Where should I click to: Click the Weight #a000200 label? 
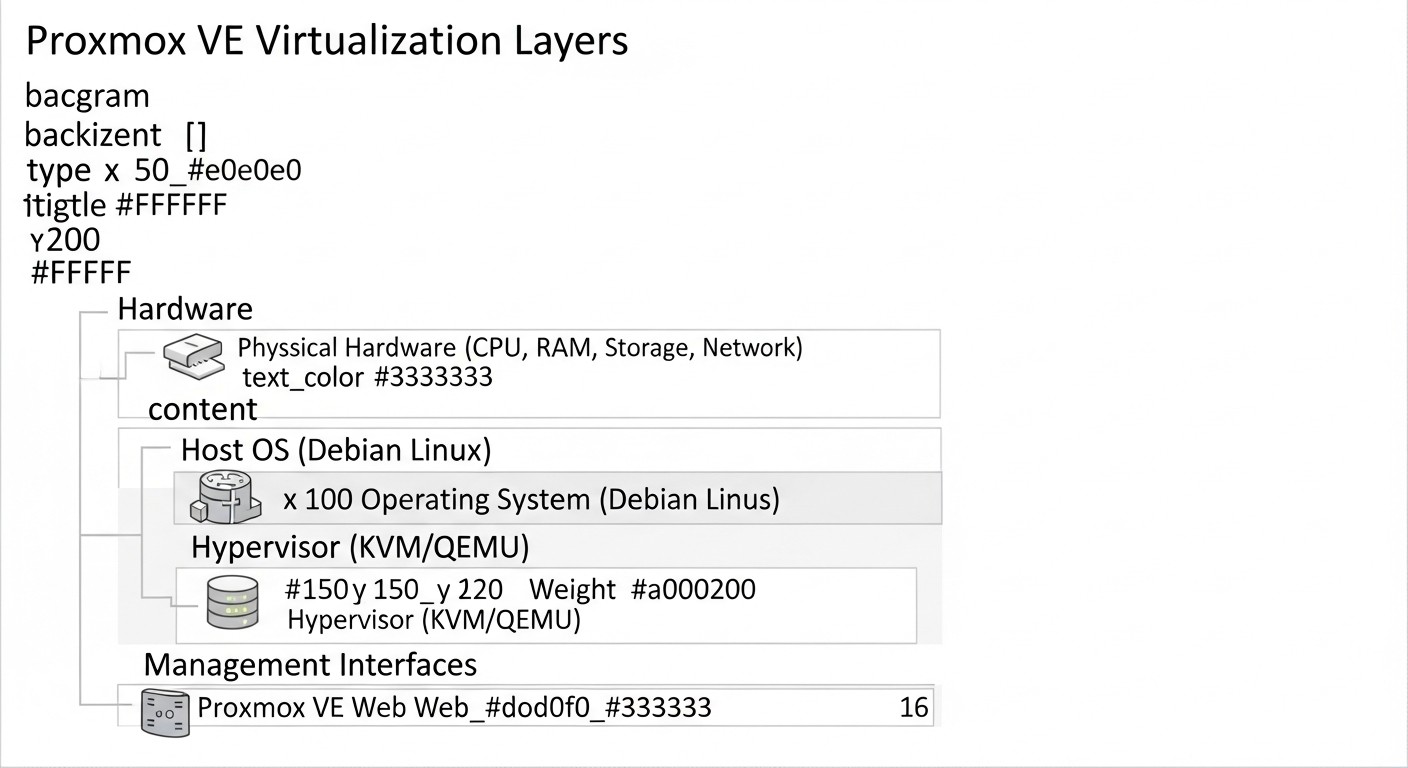(646, 590)
